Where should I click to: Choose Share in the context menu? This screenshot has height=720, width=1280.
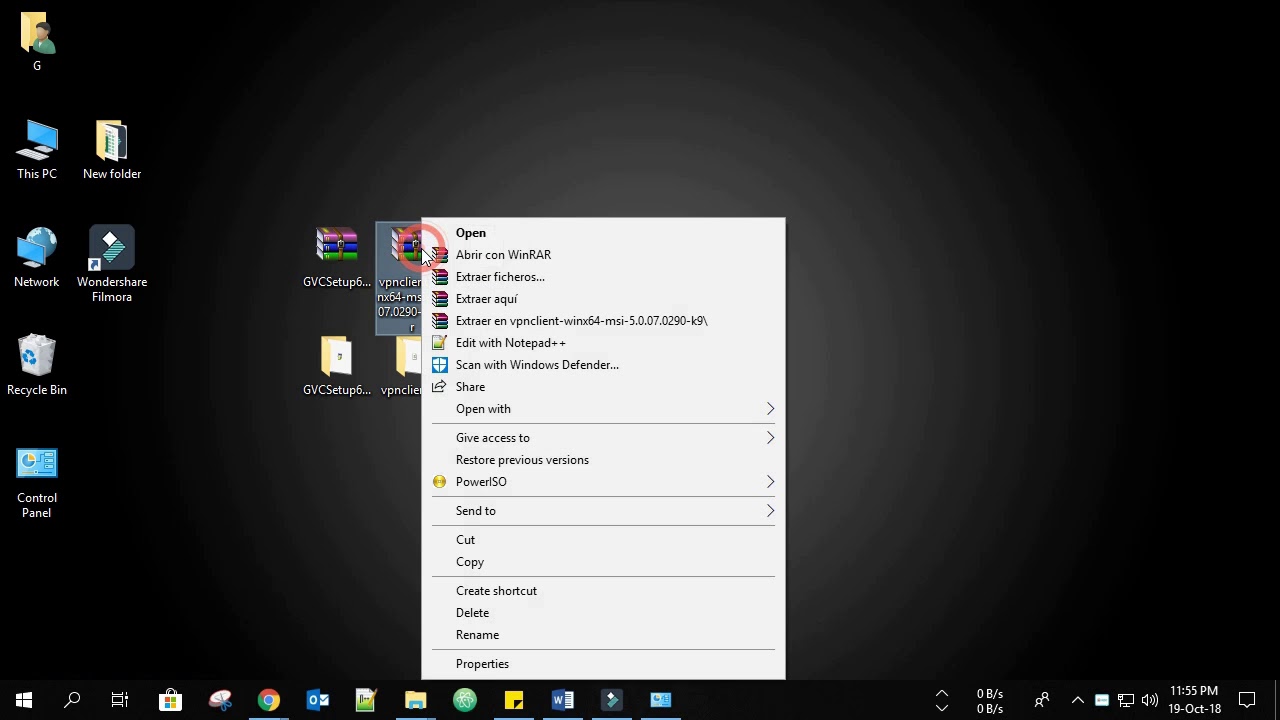pyautogui.click(x=603, y=387)
